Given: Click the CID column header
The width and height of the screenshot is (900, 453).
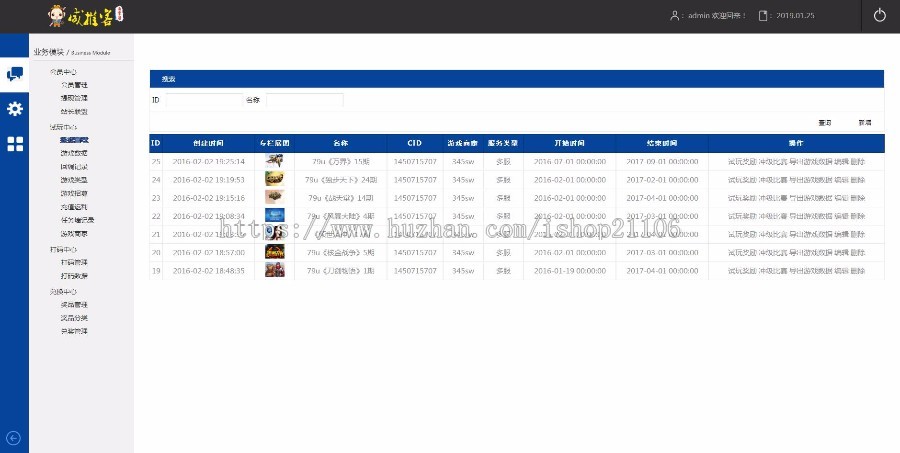Looking at the screenshot, I should tap(414, 144).
